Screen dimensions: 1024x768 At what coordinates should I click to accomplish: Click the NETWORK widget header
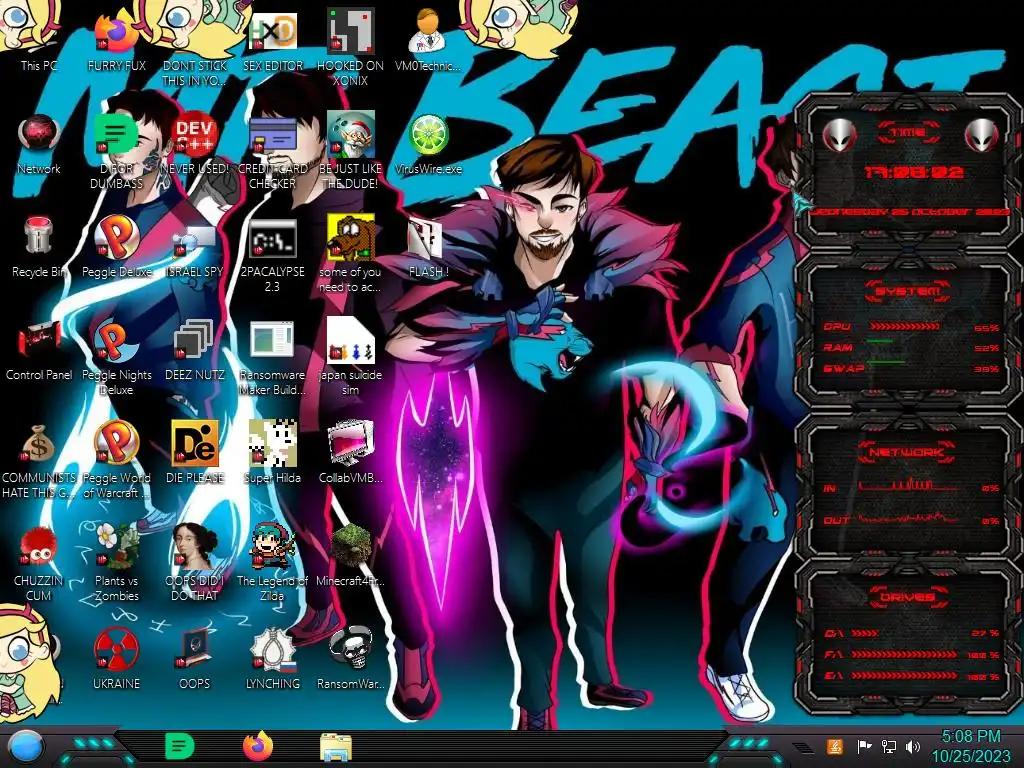pos(907,452)
